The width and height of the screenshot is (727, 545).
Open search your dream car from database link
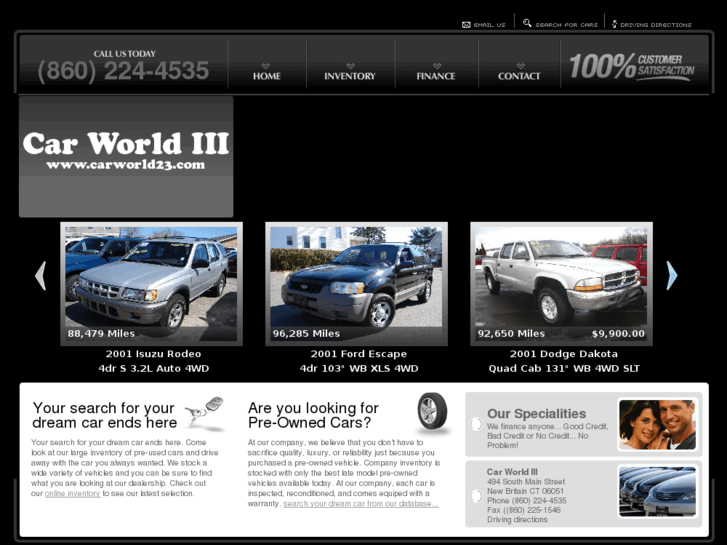(361, 504)
